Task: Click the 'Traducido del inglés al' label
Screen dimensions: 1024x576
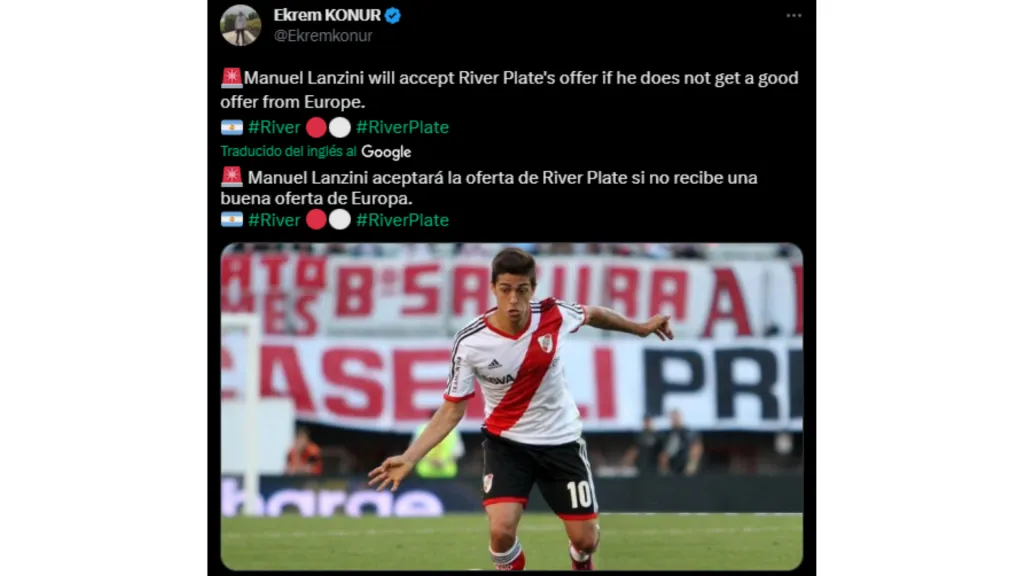Action: click(x=288, y=152)
